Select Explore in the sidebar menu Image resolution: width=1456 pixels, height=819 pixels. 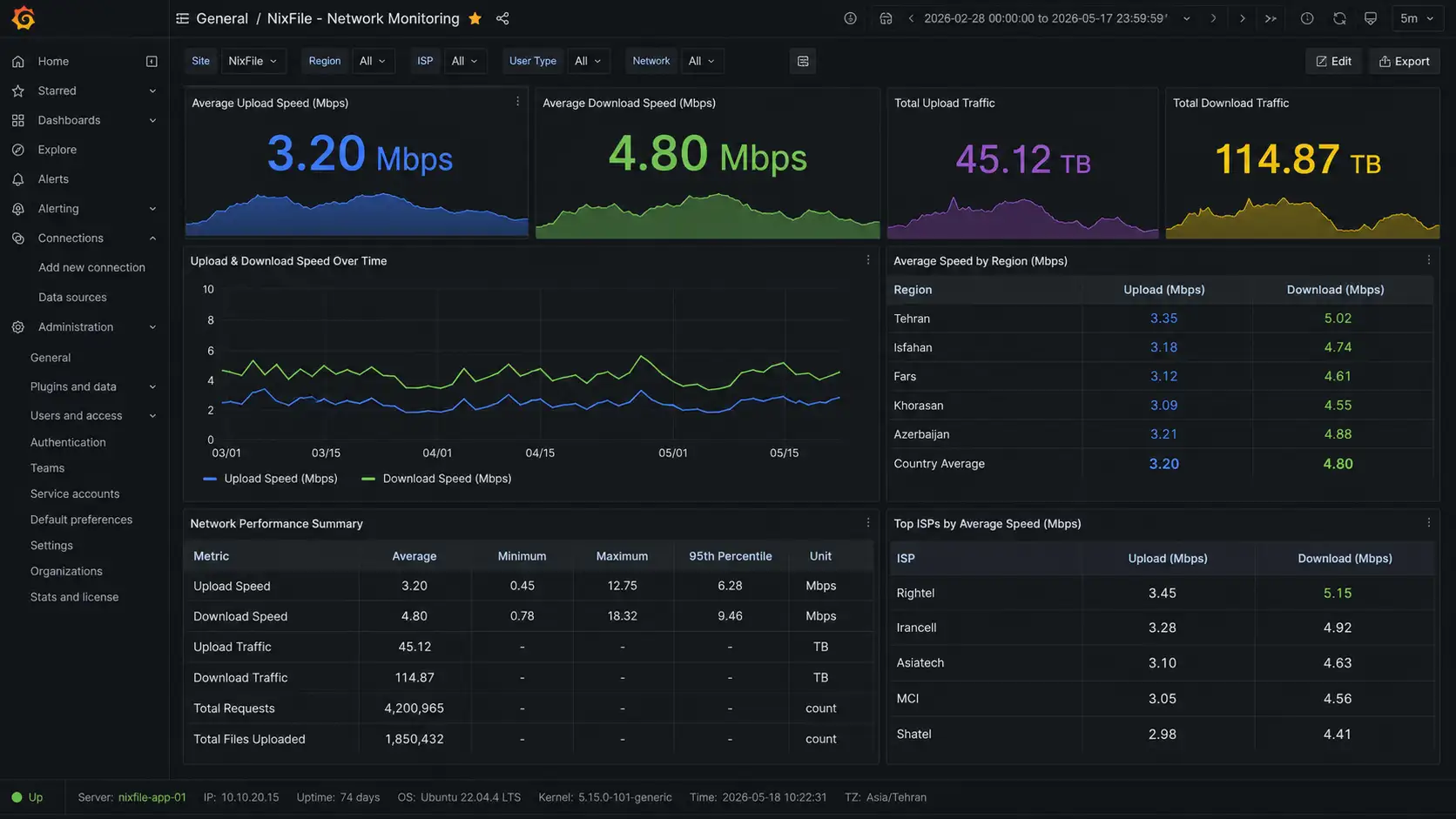click(x=57, y=150)
